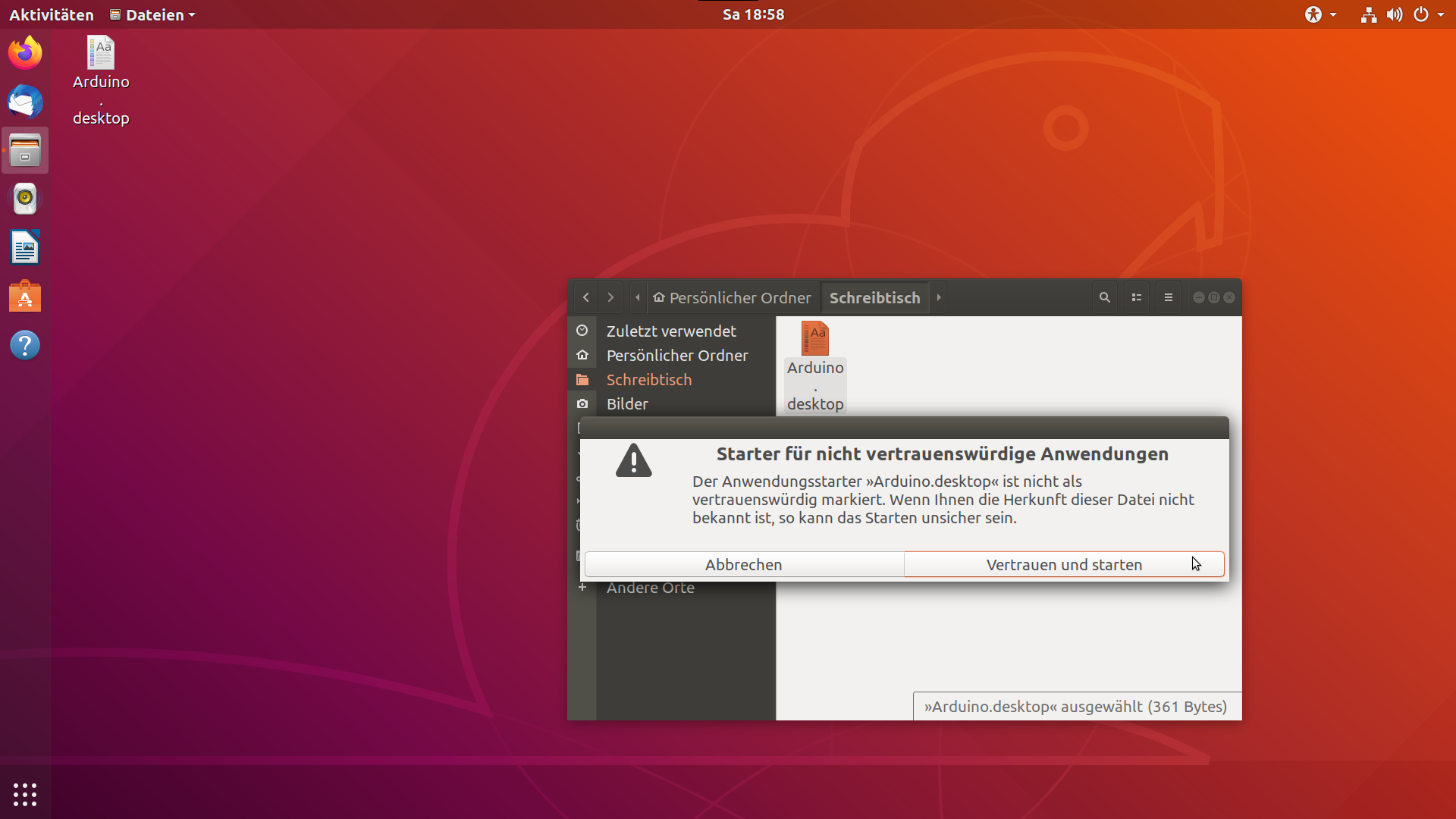Open Firefox from the dock

click(x=25, y=53)
